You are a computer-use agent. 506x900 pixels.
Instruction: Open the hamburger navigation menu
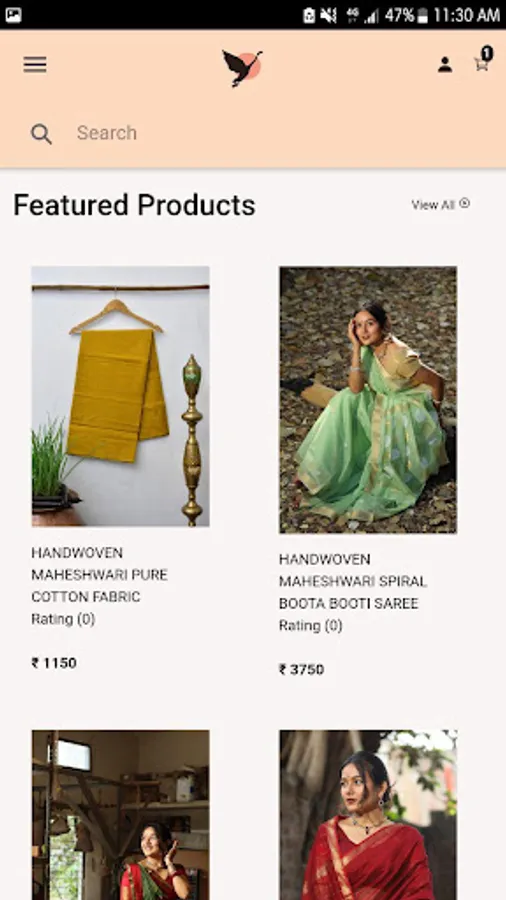[35, 64]
